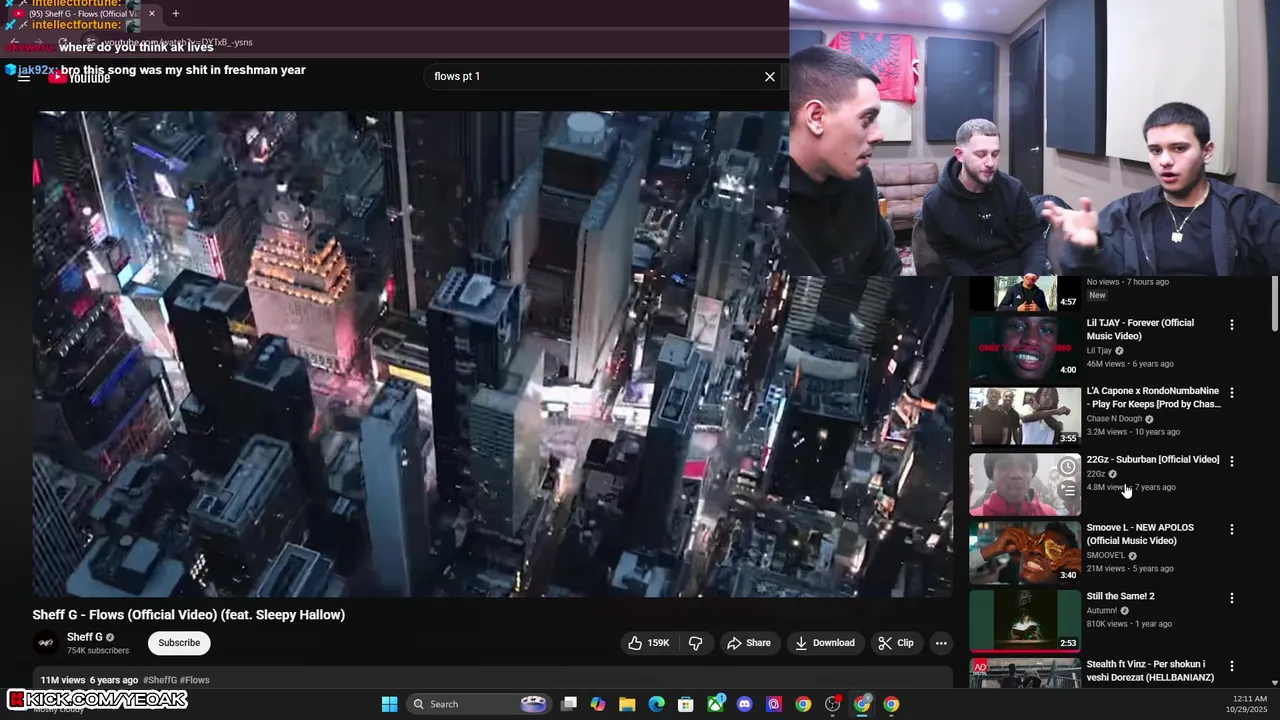Viewport: 1280px width, 720px height.
Task: Subscribe to the Sheff G channel
Action: [x=179, y=643]
